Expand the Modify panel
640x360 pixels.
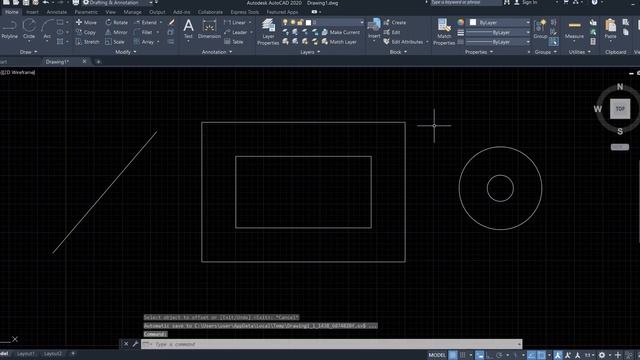126,52
